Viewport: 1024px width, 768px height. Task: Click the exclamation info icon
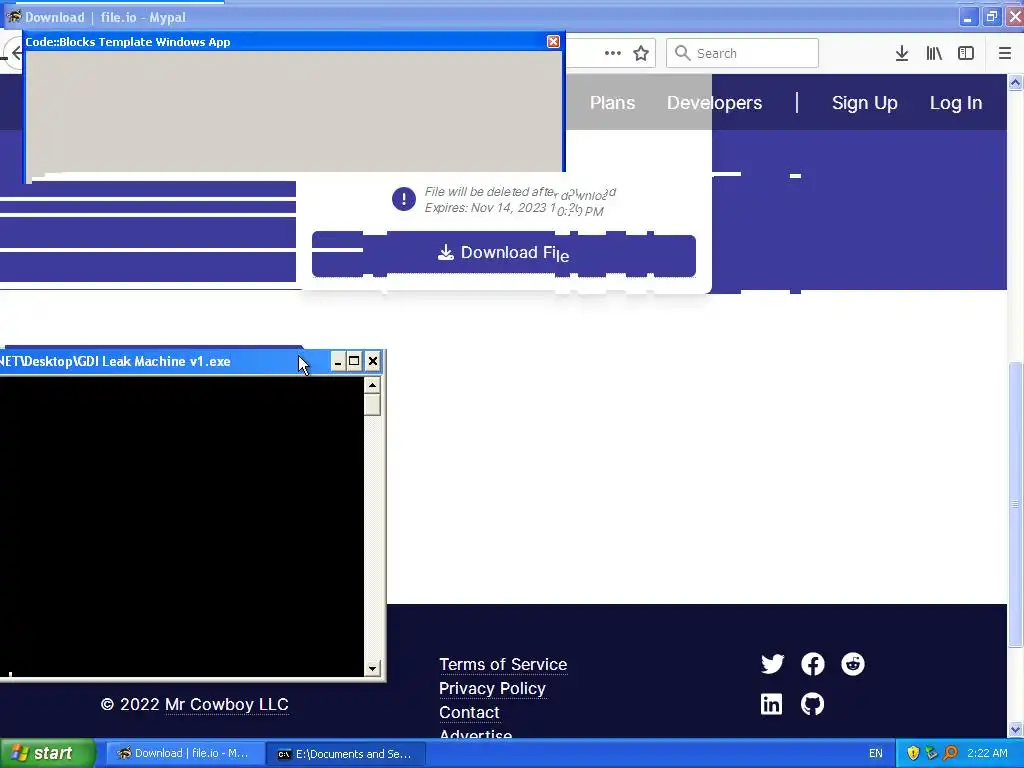coord(404,199)
